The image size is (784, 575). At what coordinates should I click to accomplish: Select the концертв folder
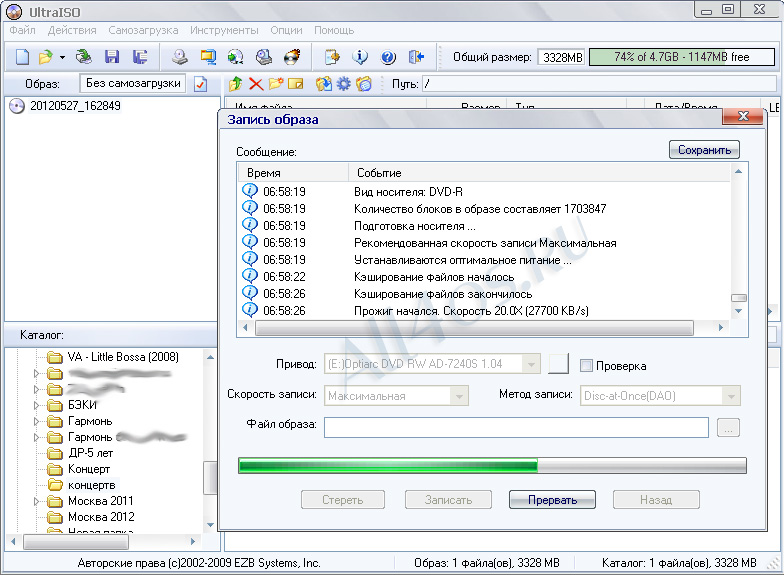click(x=92, y=485)
